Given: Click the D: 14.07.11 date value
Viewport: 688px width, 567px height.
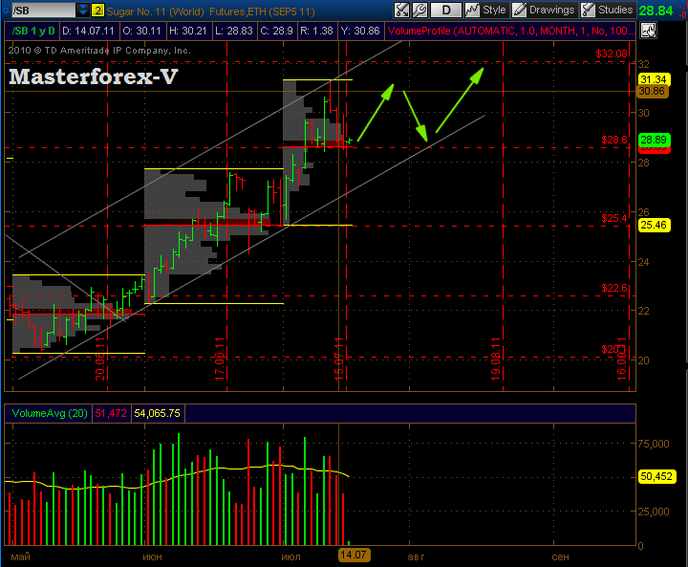Looking at the screenshot, I should tap(88, 31).
